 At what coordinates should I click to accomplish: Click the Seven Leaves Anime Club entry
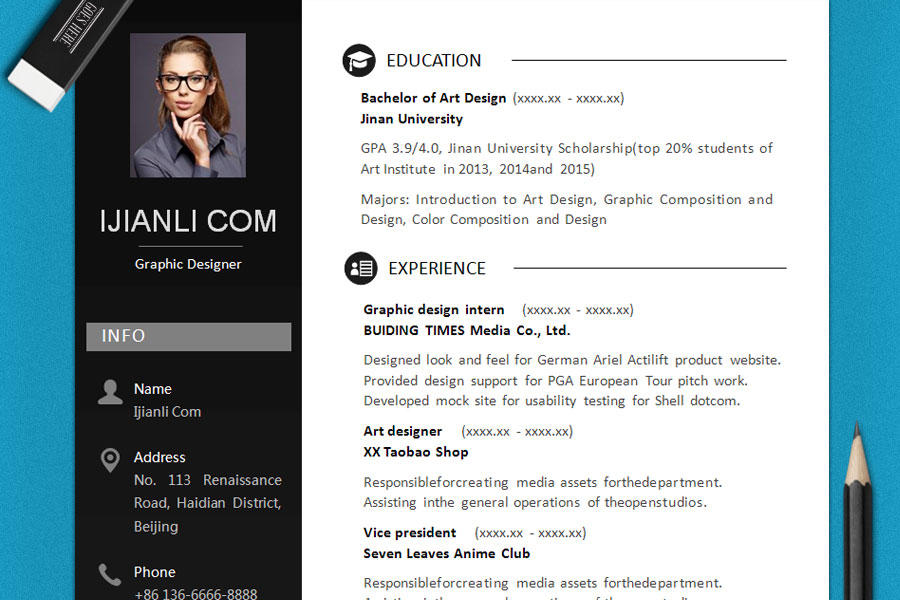click(x=446, y=553)
